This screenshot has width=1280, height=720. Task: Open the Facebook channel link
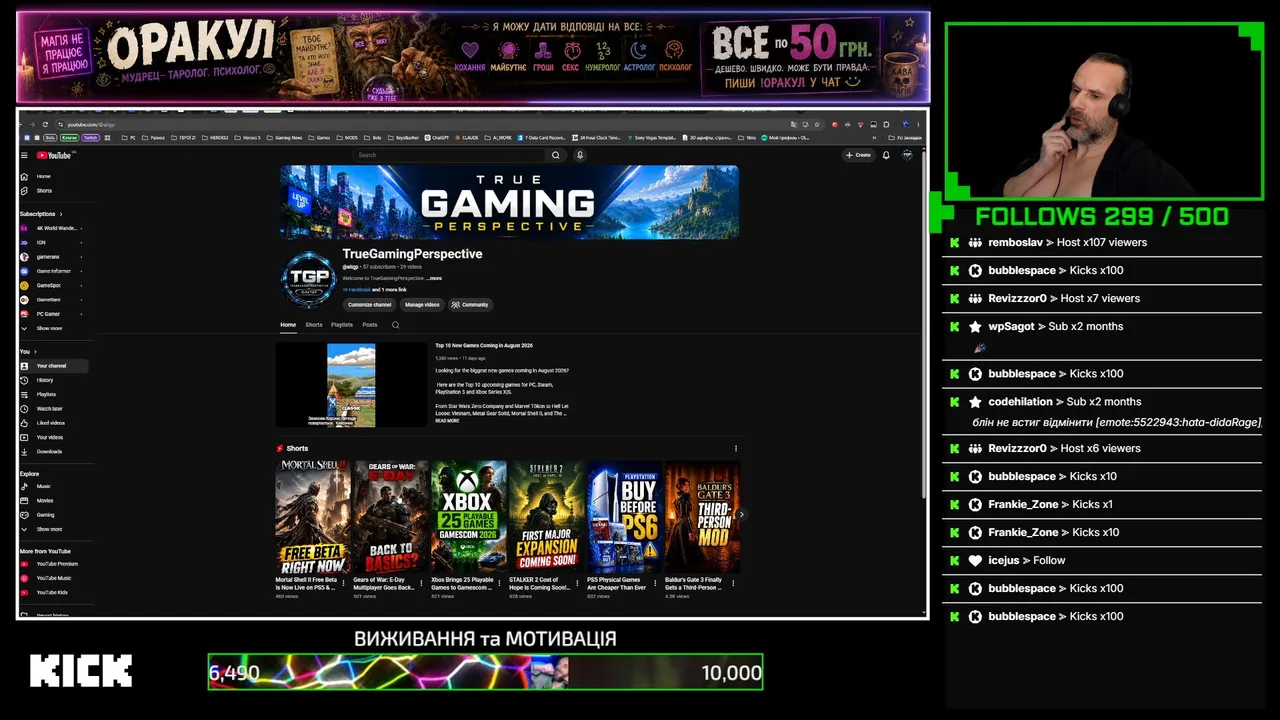pos(359,290)
